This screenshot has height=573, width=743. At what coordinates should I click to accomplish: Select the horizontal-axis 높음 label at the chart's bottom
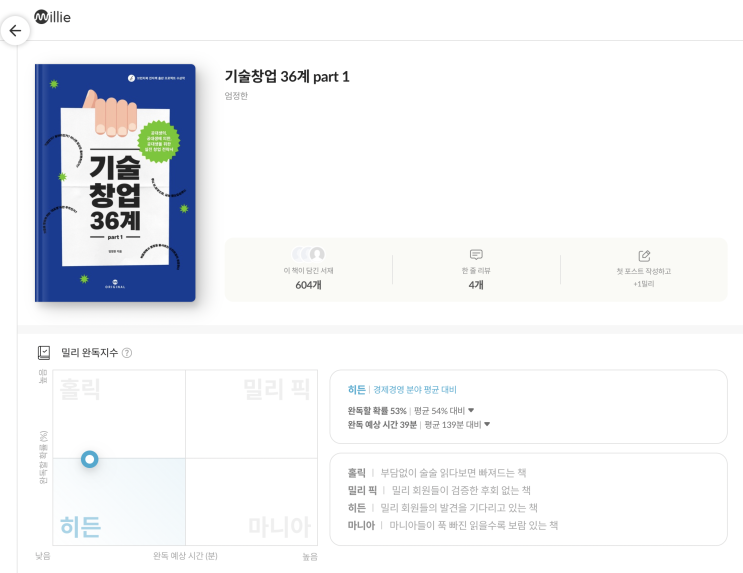pos(310,556)
